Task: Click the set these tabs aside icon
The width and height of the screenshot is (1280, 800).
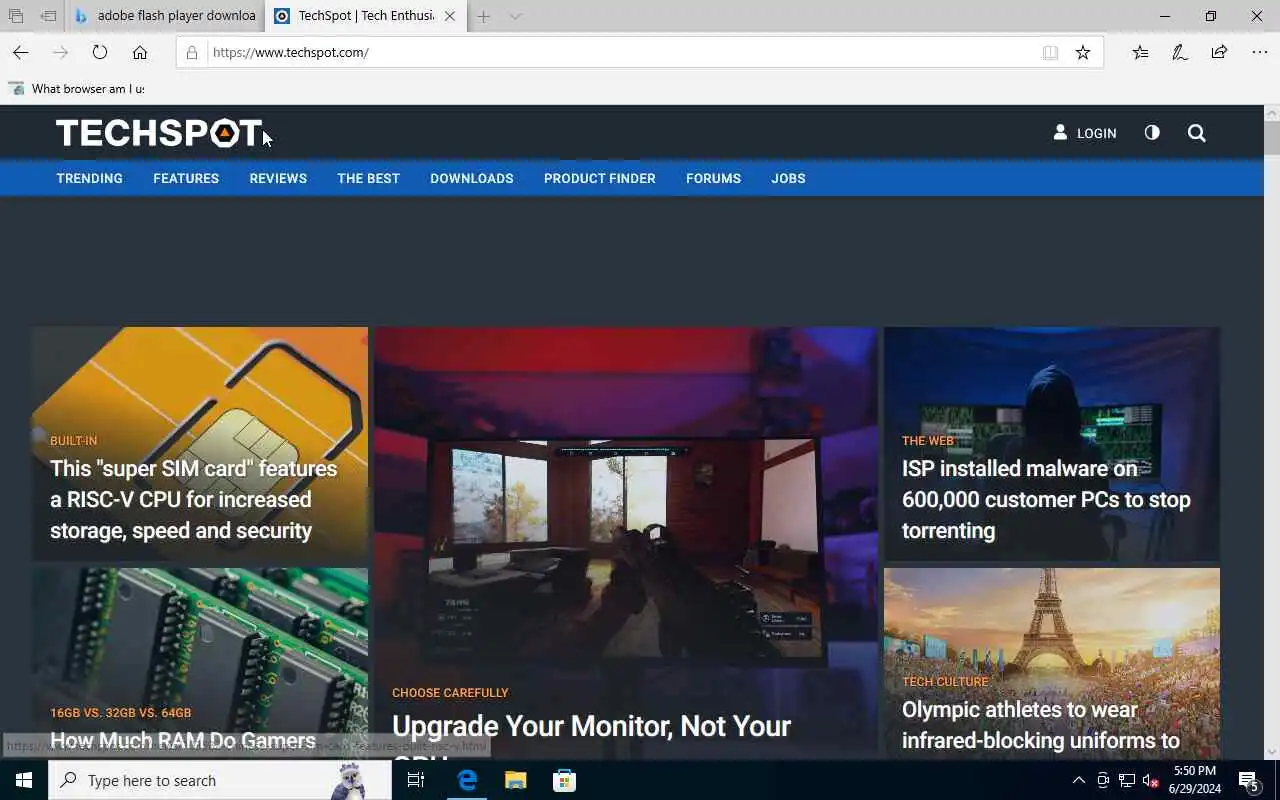Action: click(48, 16)
